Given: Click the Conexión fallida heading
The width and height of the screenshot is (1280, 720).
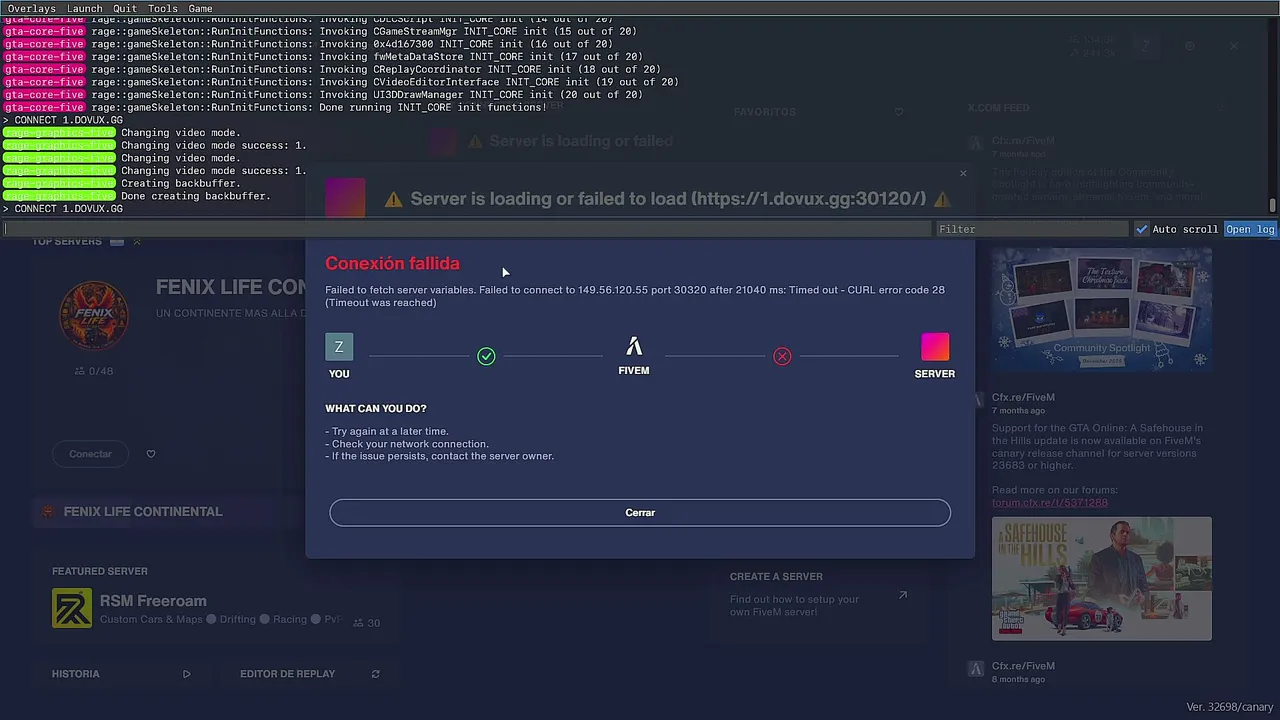Looking at the screenshot, I should click(392, 263).
